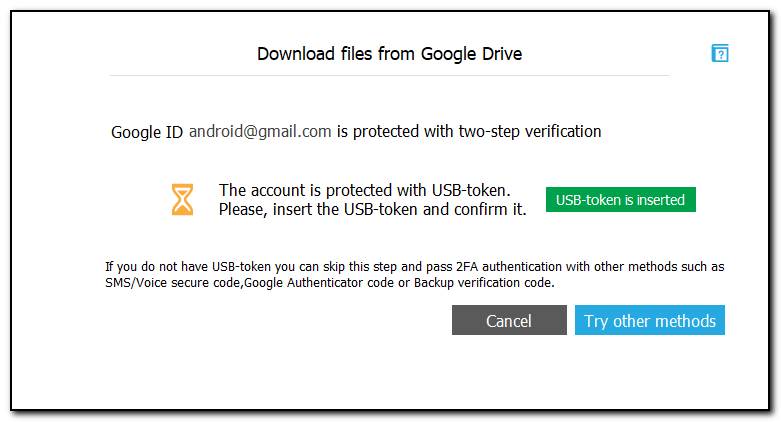781x422 pixels.
Task: Open the help icon in the dialog corner
Action: pyautogui.click(x=720, y=54)
